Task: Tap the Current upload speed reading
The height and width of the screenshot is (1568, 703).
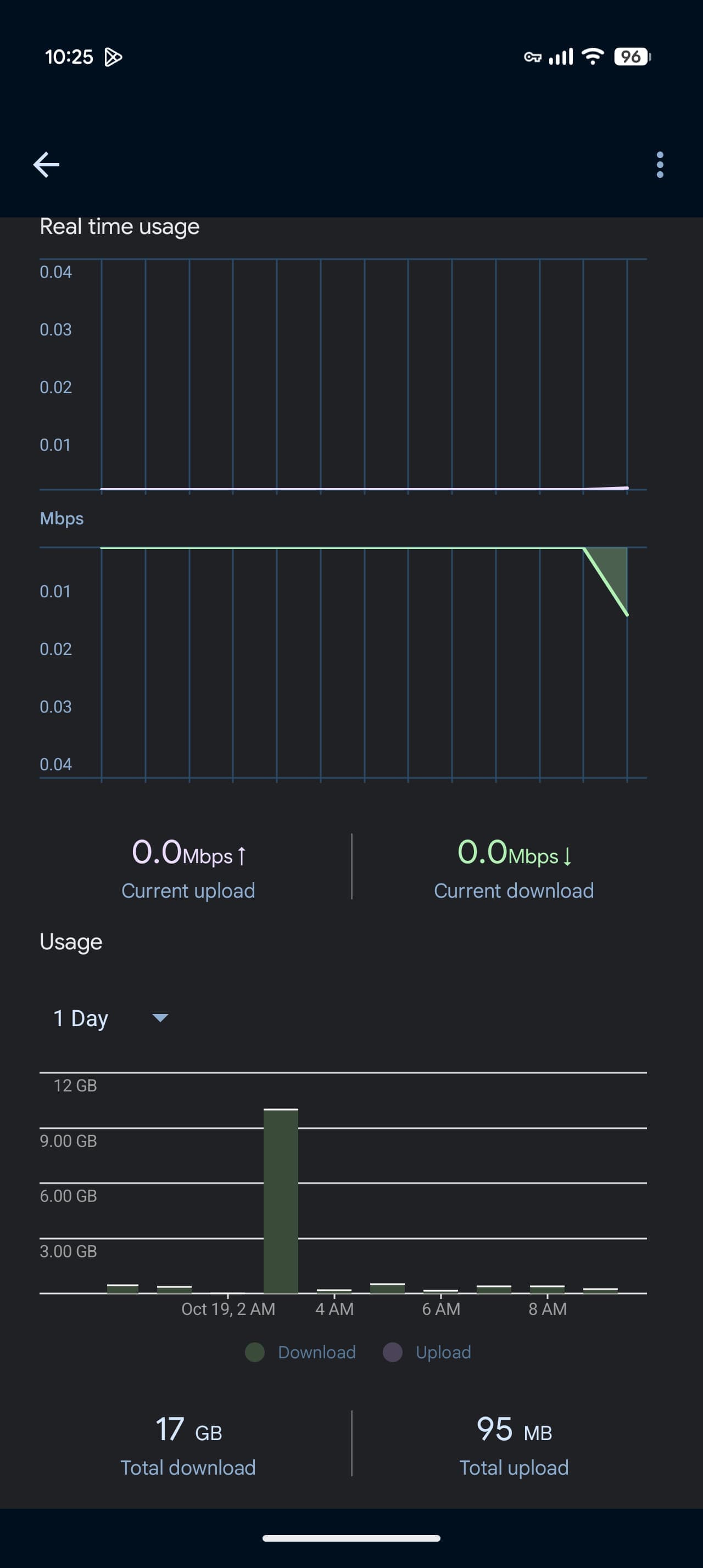Action: pyautogui.click(x=188, y=869)
